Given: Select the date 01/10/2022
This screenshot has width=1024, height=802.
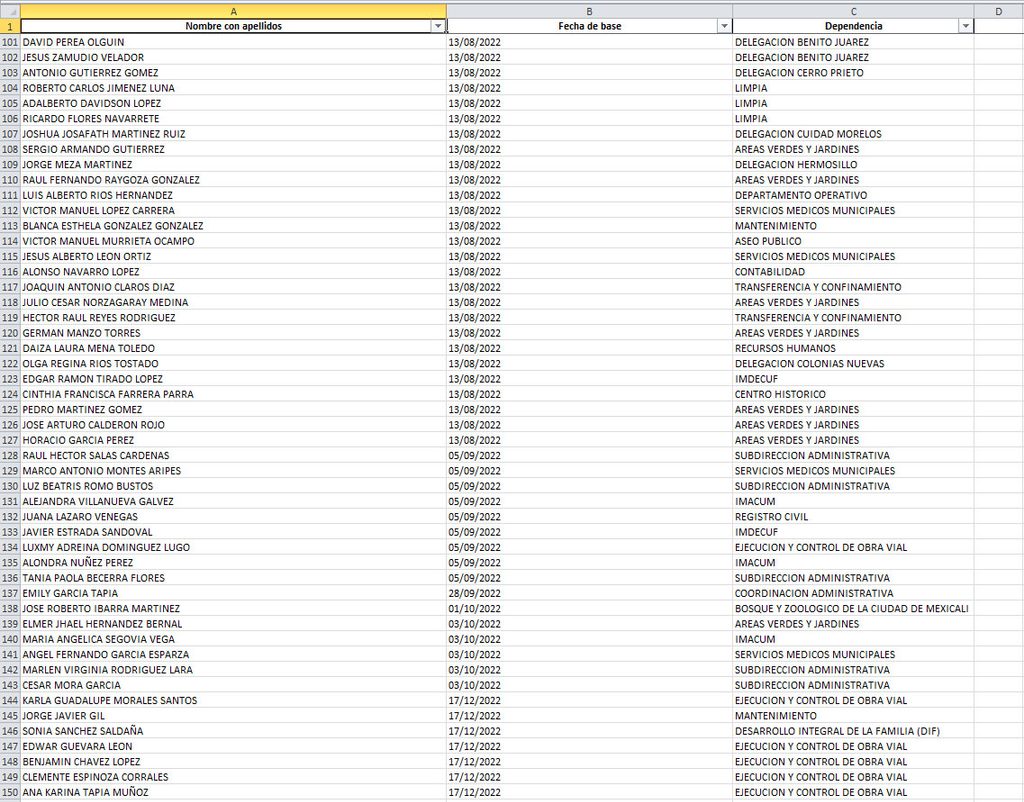Looking at the screenshot, I should click(x=589, y=609).
